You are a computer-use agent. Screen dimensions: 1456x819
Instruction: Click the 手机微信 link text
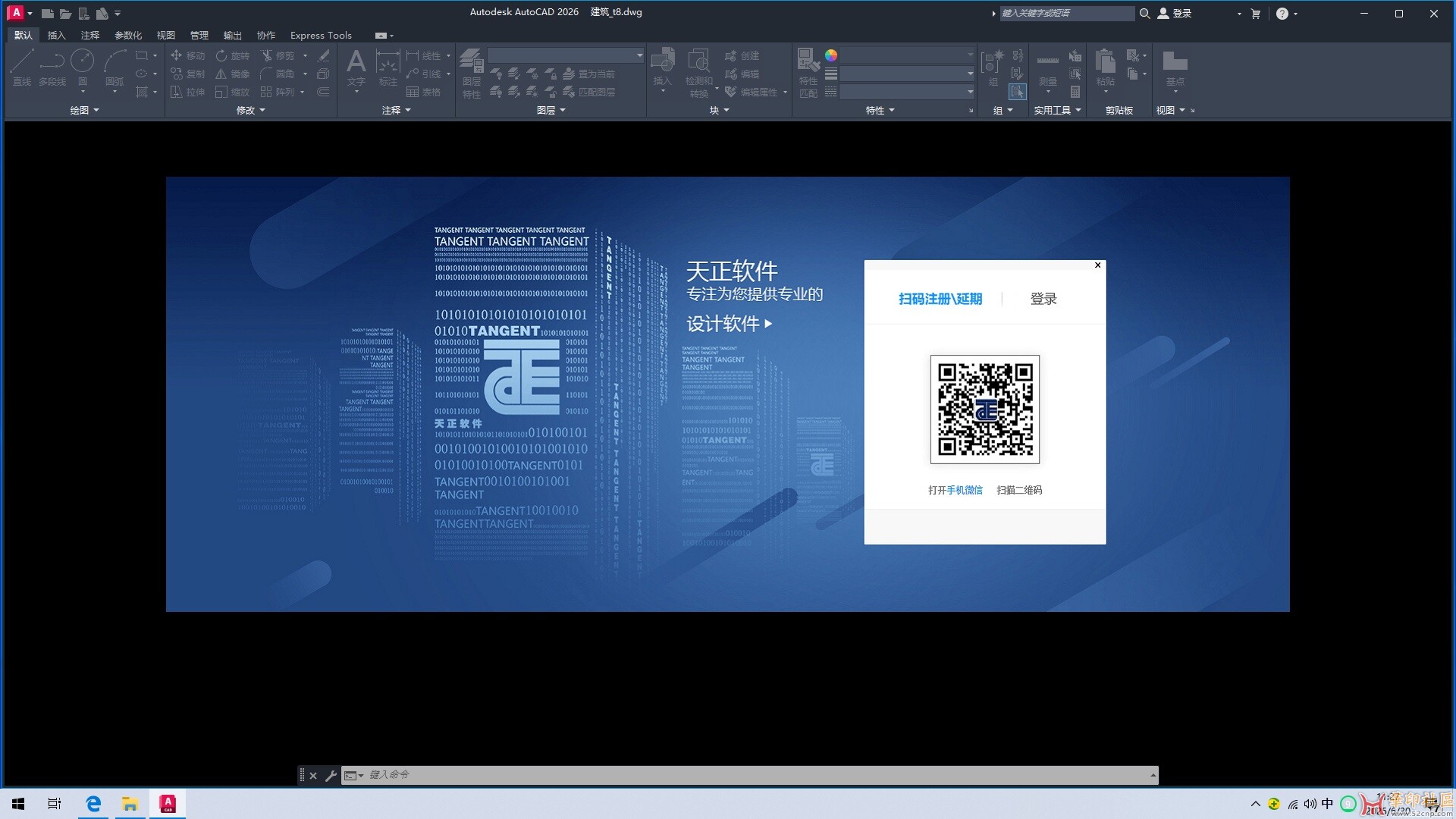coord(965,491)
